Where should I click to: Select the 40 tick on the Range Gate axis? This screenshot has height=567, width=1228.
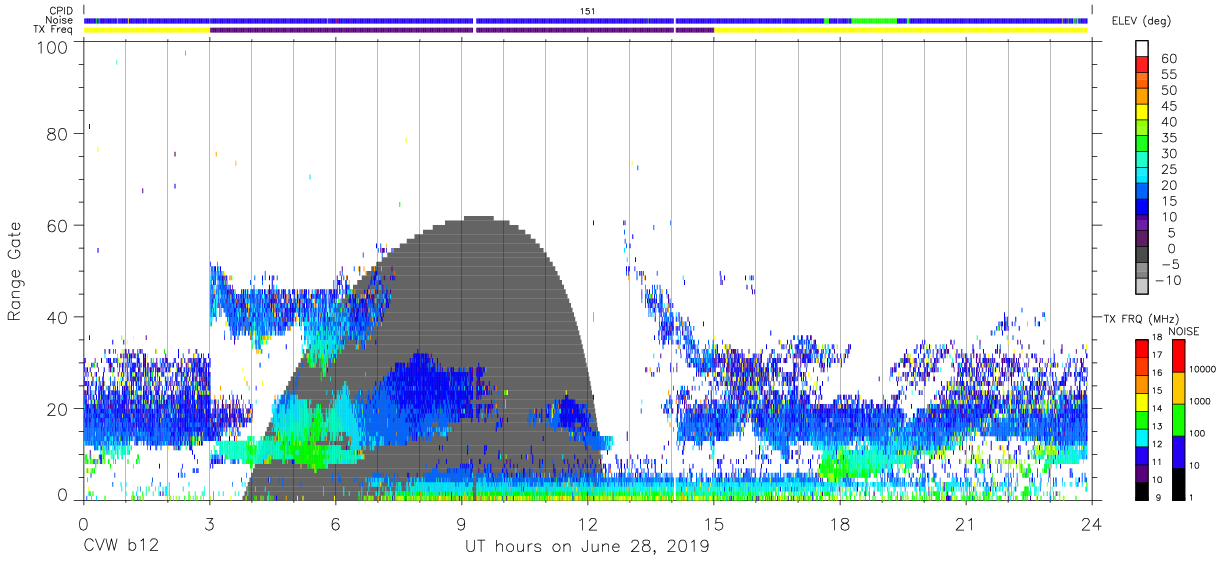click(58, 317)
